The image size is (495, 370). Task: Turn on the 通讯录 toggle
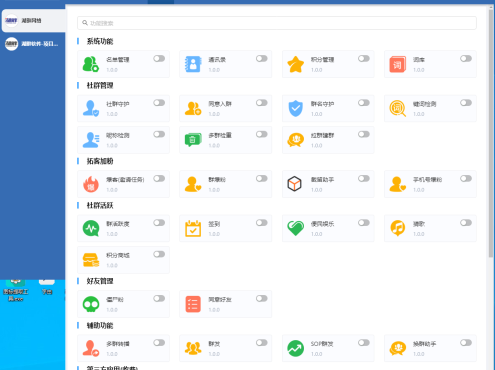pos(262,59)
